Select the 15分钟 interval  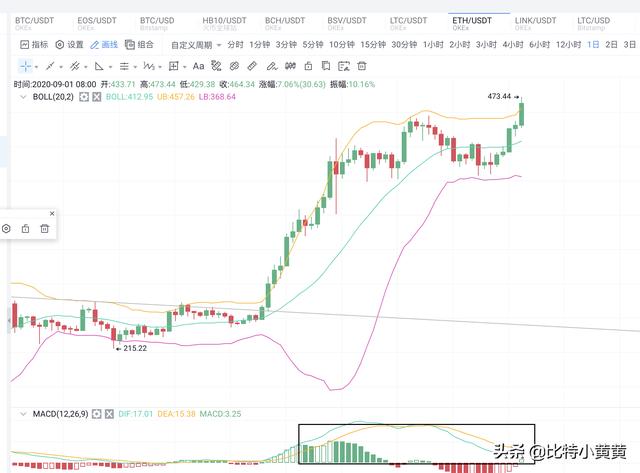coord(373,44)
